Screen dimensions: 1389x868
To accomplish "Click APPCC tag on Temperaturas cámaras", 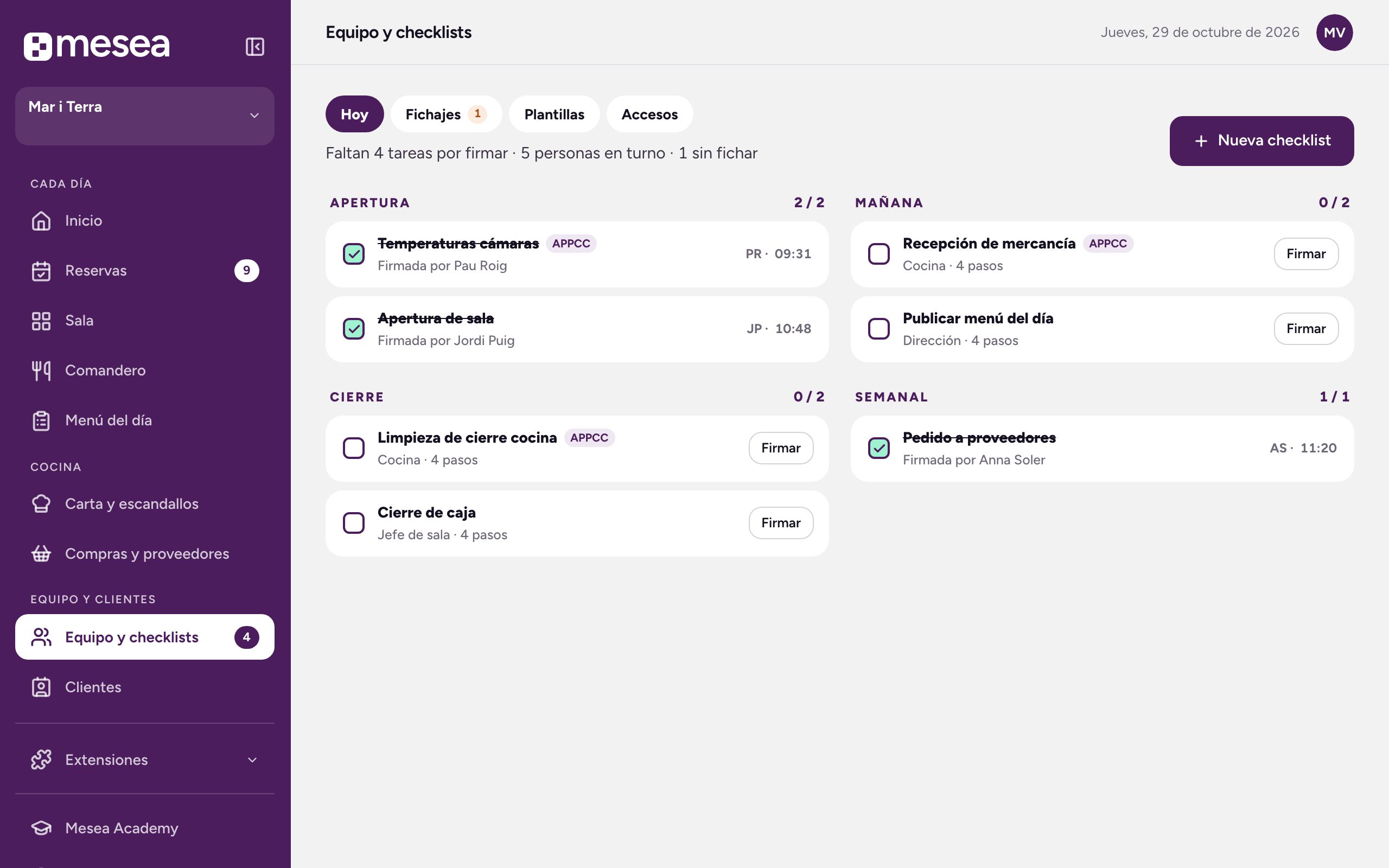I will coord(571,244).
